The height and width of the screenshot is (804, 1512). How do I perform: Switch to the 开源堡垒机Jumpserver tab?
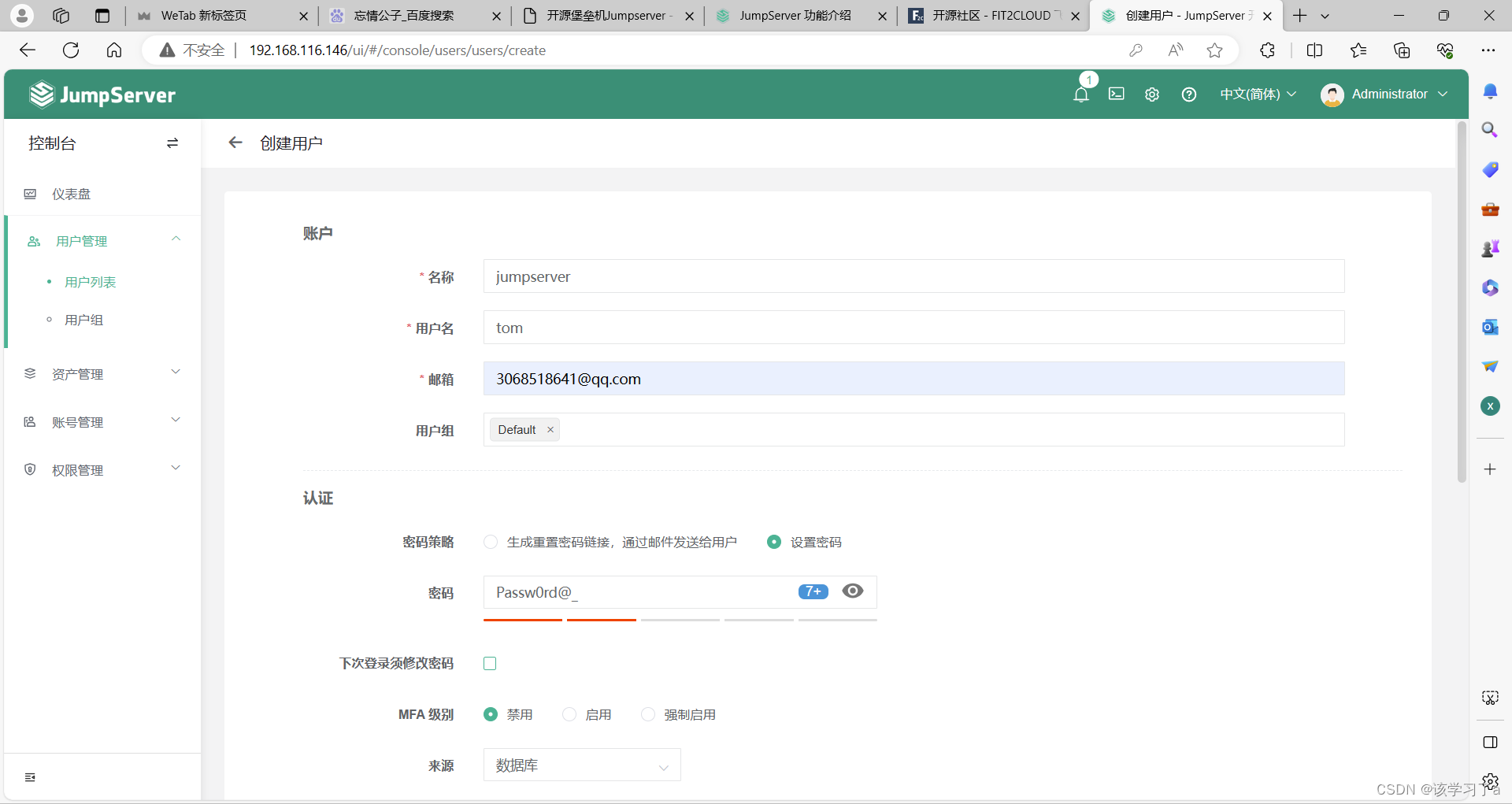[608, 16]
